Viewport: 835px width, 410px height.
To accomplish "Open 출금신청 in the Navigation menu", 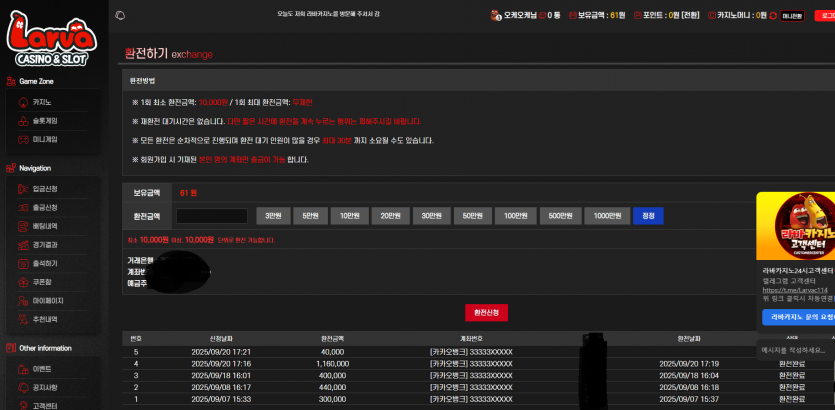I will point(45,208).
